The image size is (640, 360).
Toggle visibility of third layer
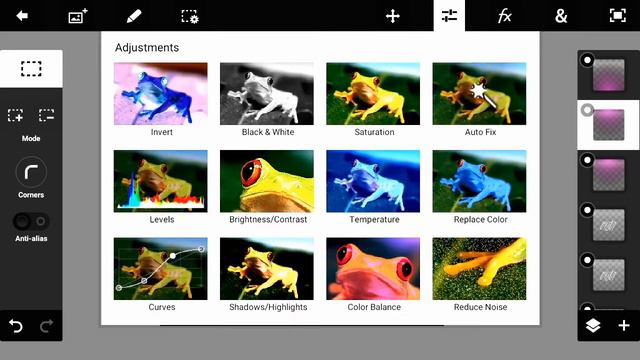[587, 160]
